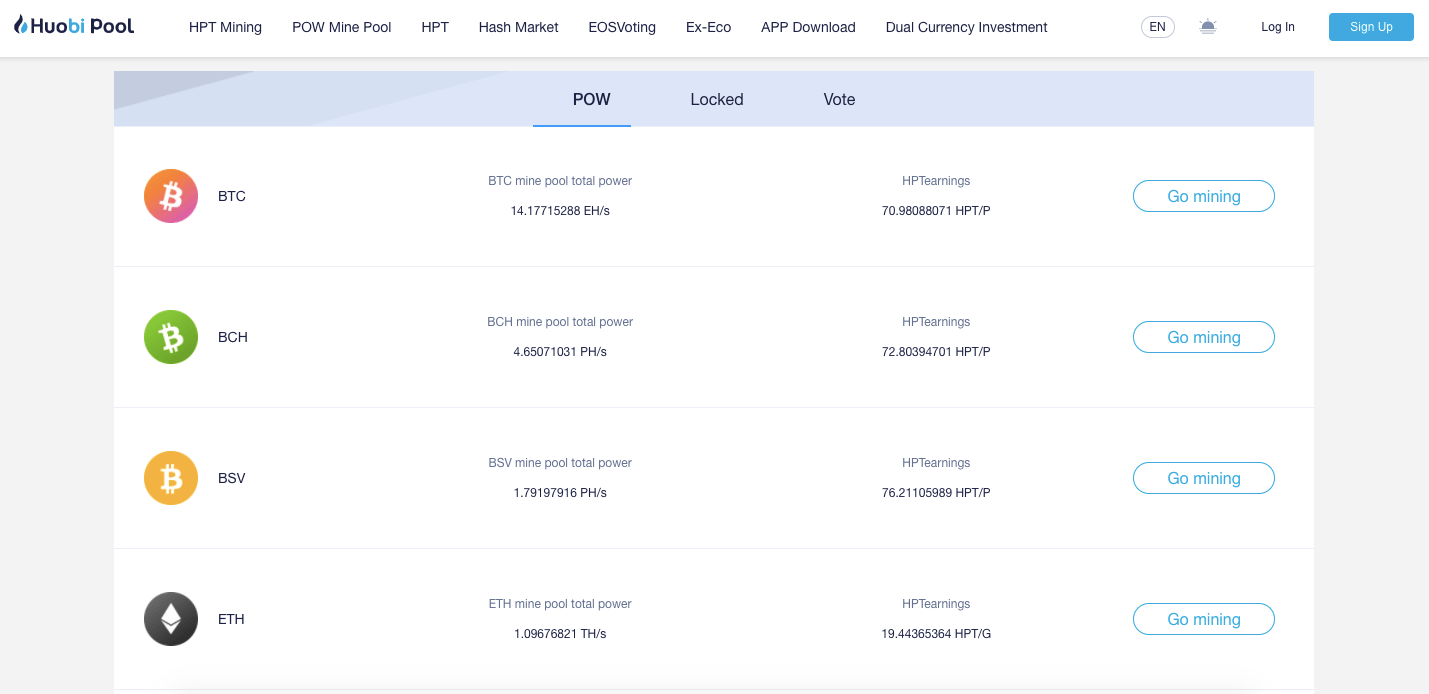
Task: Click the Log In link
Action: (x=1278, y=27)
